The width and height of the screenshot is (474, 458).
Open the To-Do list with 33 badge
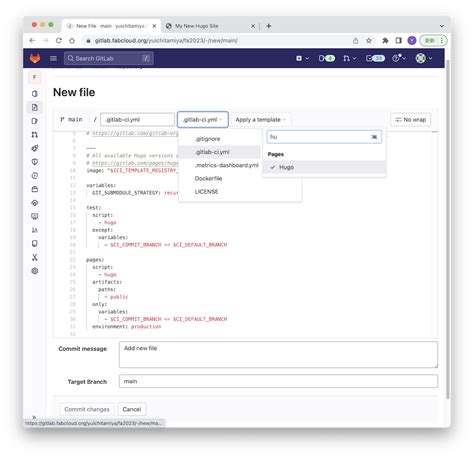pyautogui.click(x=375, y=58)
